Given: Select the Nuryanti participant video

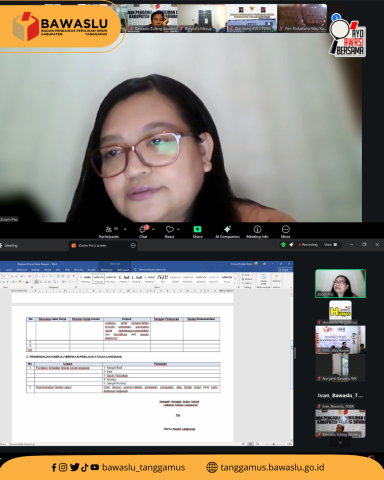Looking at the screenshot, I should [340, 368].
